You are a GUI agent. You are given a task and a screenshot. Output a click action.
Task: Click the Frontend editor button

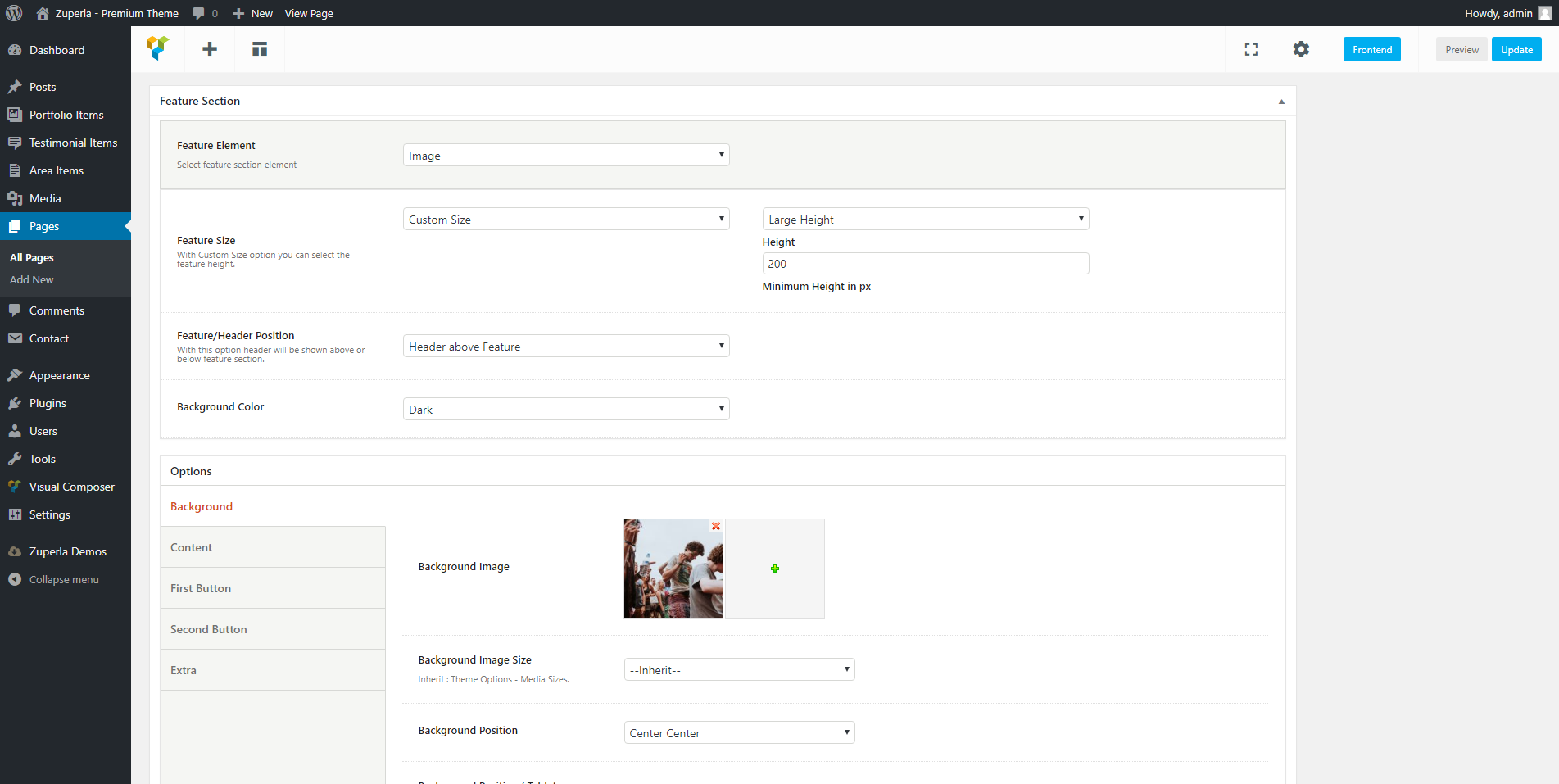(x=1372, y=49)
